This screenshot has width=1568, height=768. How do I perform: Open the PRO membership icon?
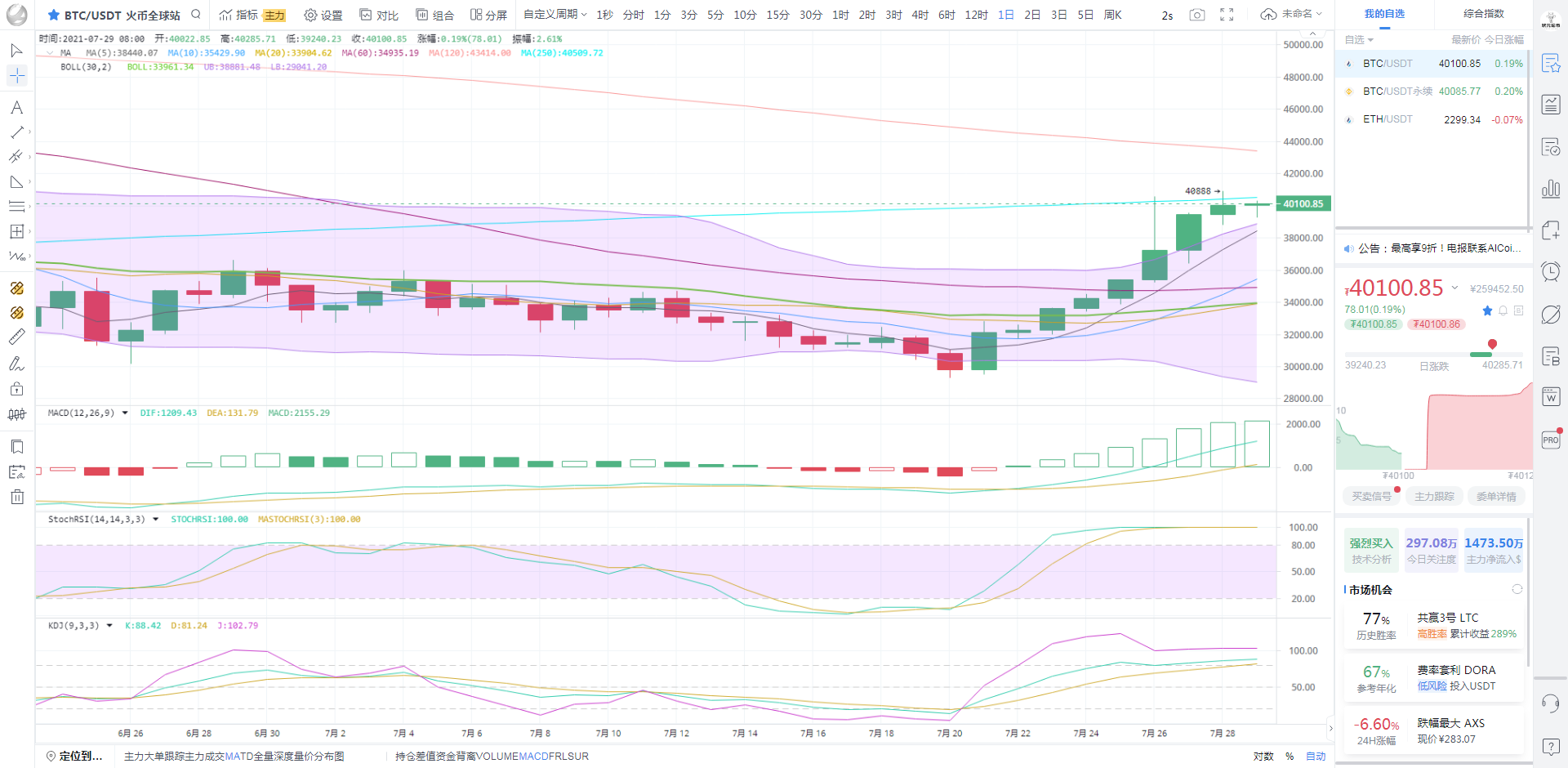tap(1551, 440)
